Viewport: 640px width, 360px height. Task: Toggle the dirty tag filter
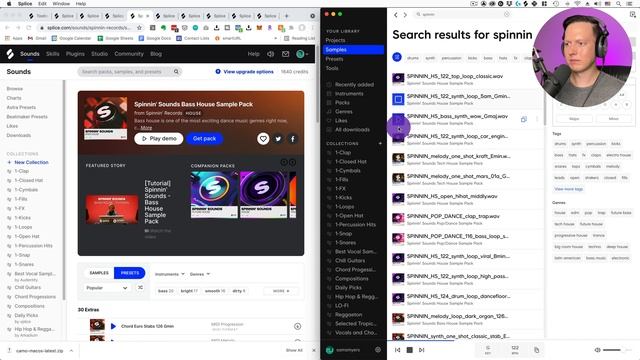coord(239,291)
